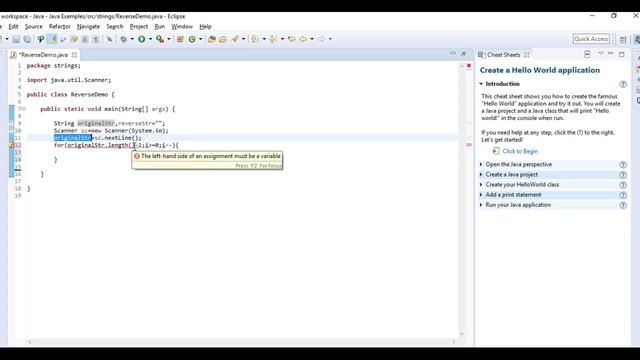640x360 pixels.
Task: Open the Debug button dropdown arrow
Action: tap(132, 39)
